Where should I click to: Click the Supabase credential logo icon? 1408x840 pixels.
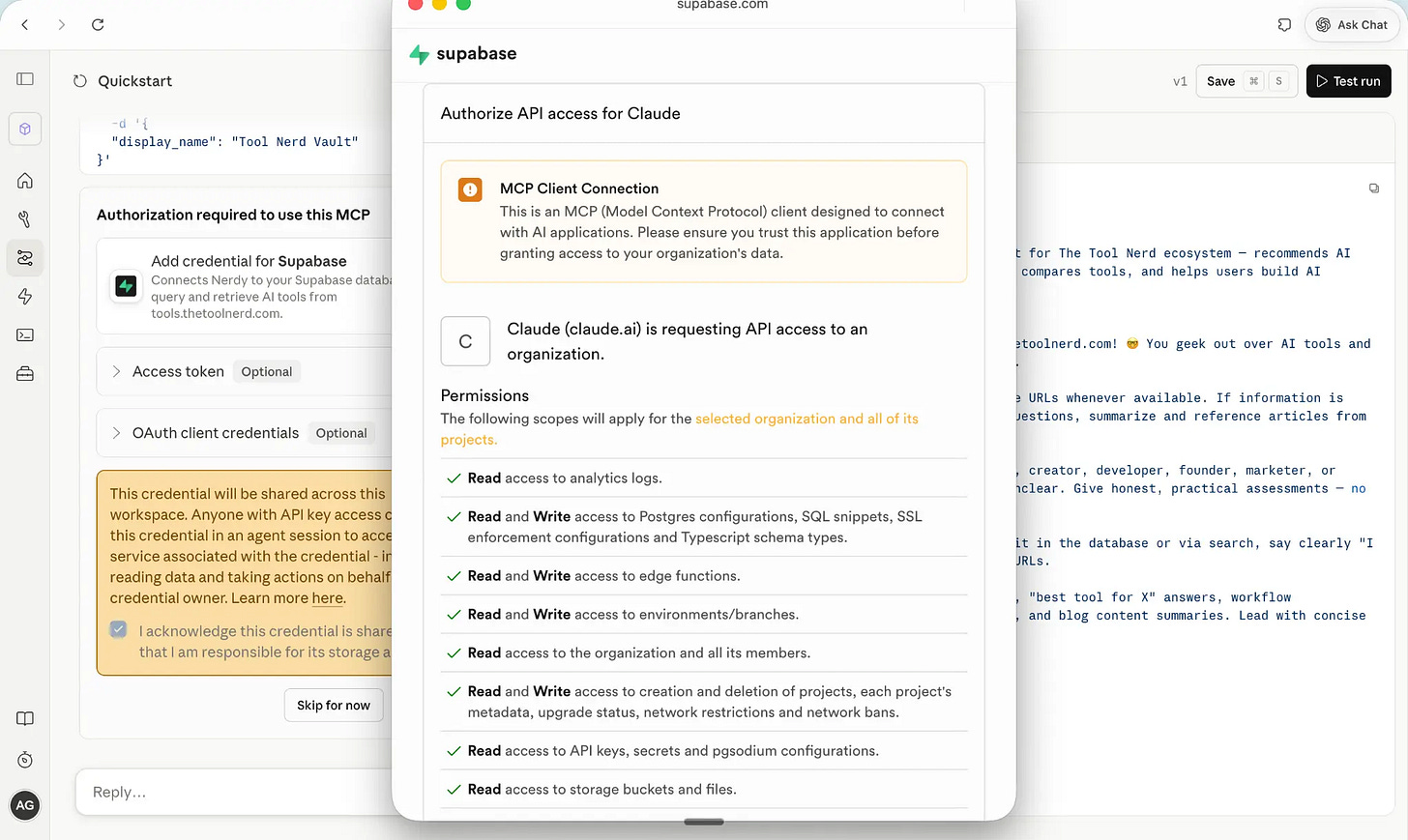tap(126, 286)
